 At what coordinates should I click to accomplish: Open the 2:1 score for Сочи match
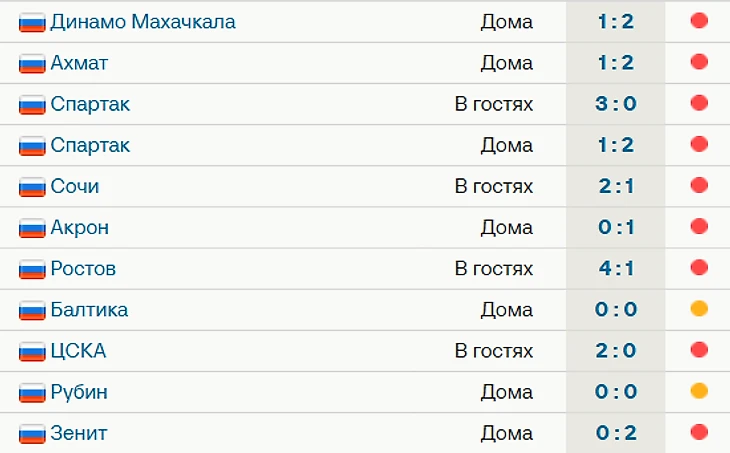616,186
